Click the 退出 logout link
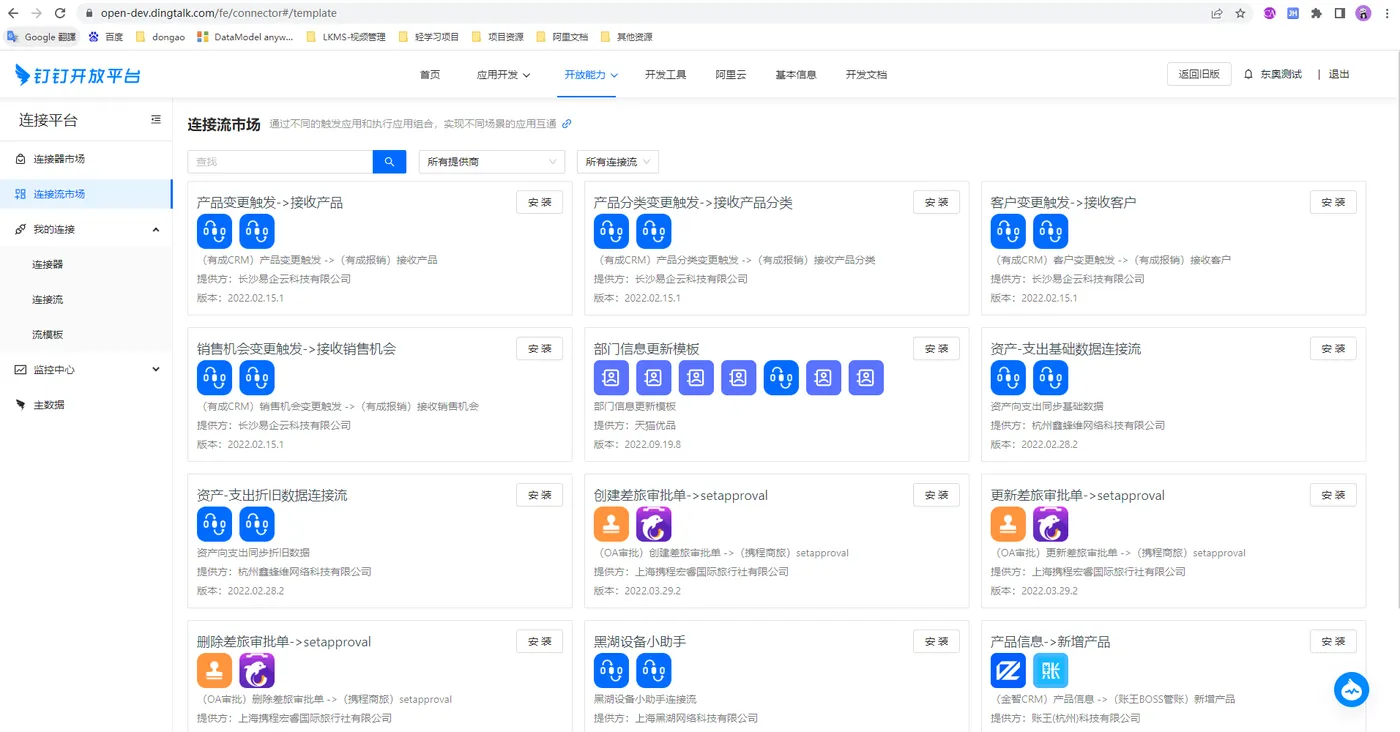Image resolution: width=1400 pixels, height=732 pixels. pos(1339,75)
